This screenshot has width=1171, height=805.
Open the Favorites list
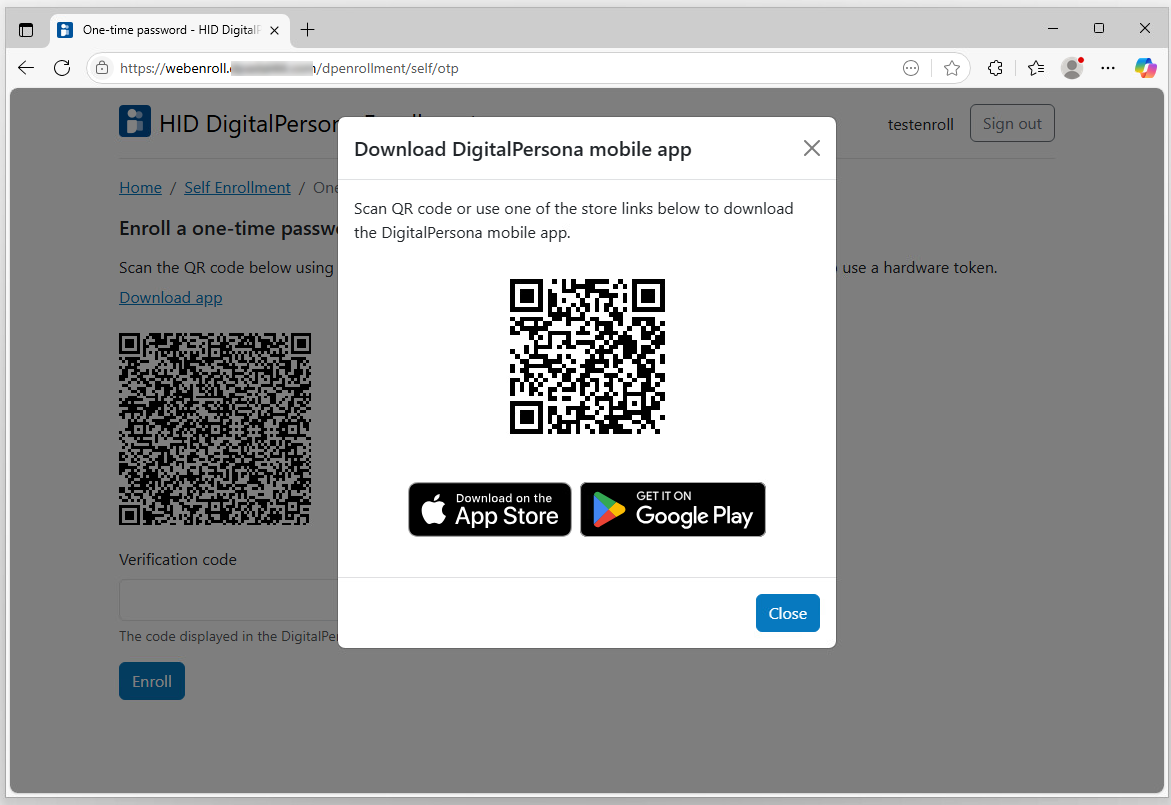(1035, 68)
